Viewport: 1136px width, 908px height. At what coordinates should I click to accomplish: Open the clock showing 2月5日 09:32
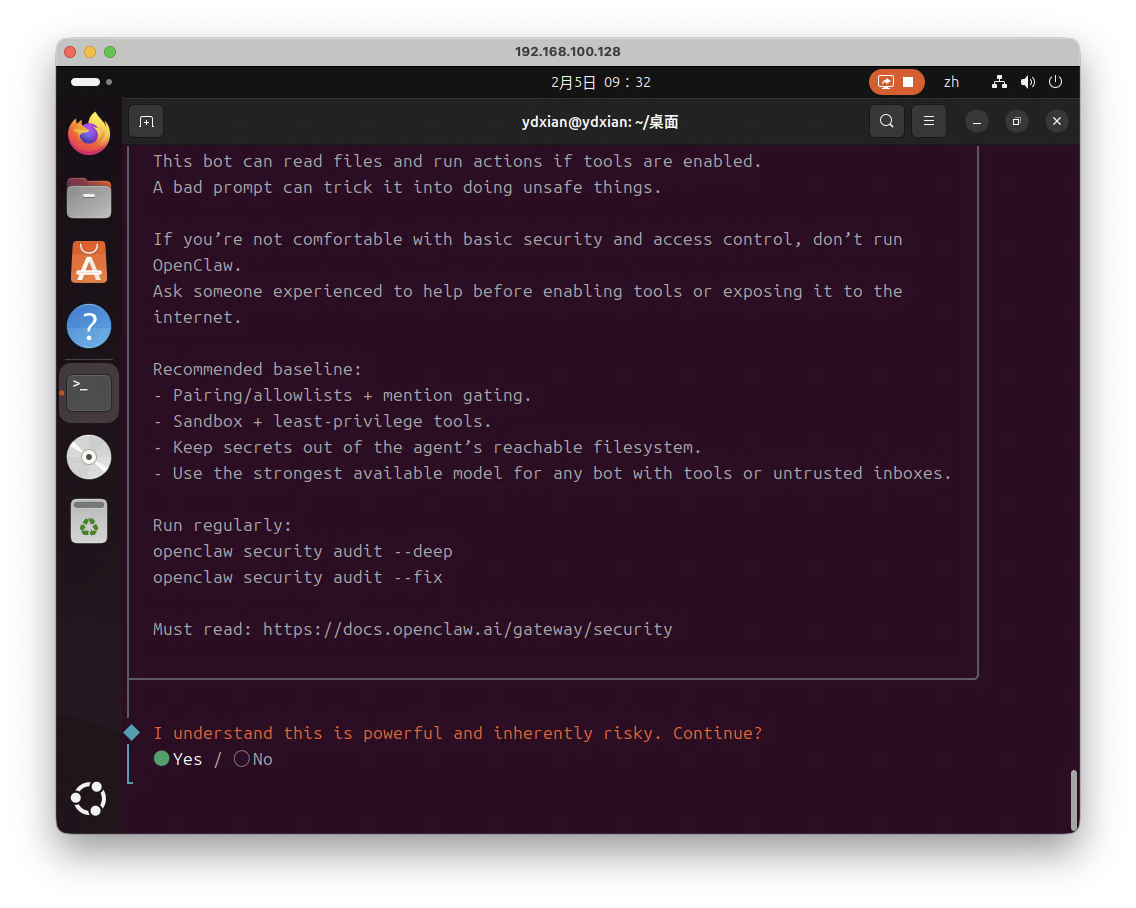pyautogui.click(x=601, y=83)
